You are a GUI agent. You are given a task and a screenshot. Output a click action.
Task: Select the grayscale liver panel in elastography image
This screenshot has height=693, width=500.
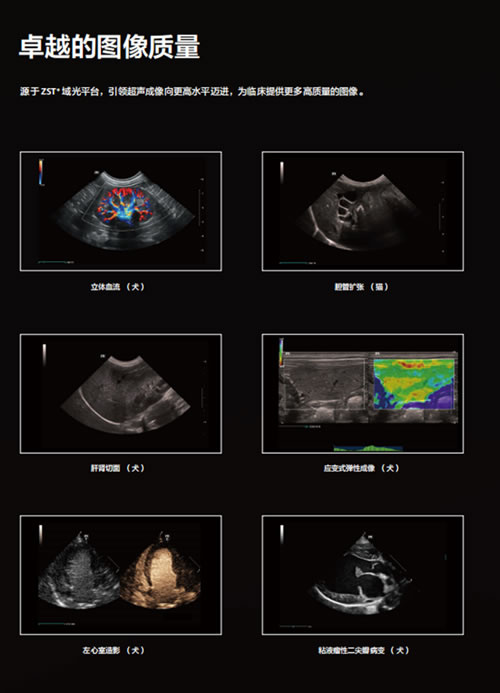tap(323, 387)
